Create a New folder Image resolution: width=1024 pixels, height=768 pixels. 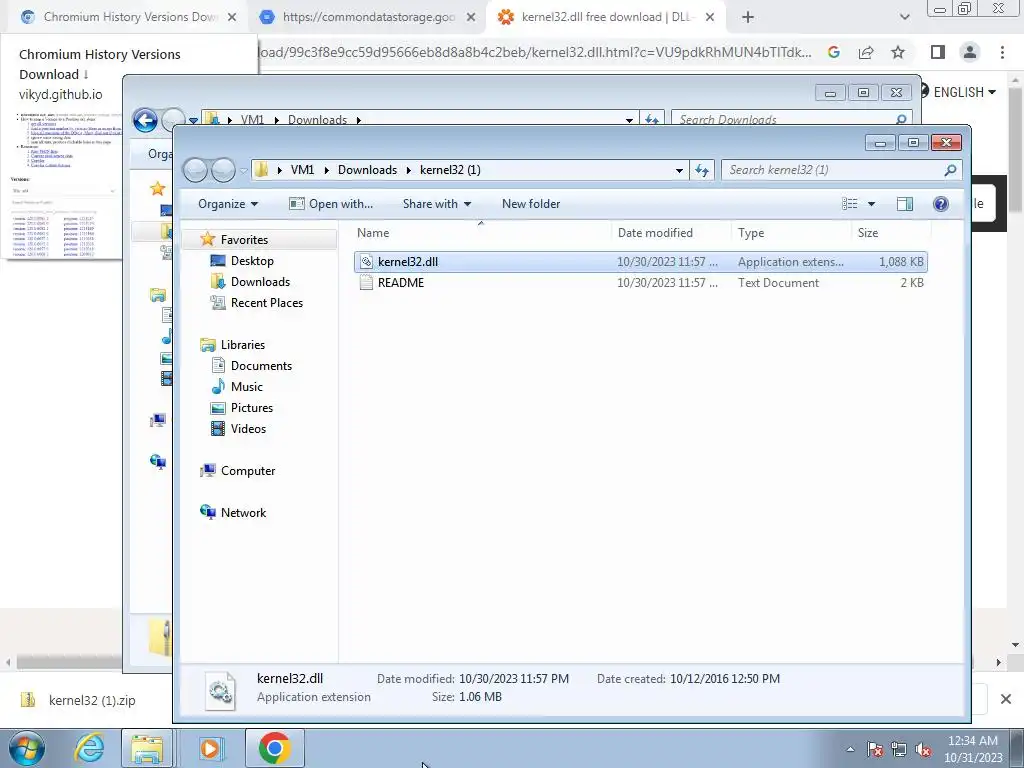[531, 204]
